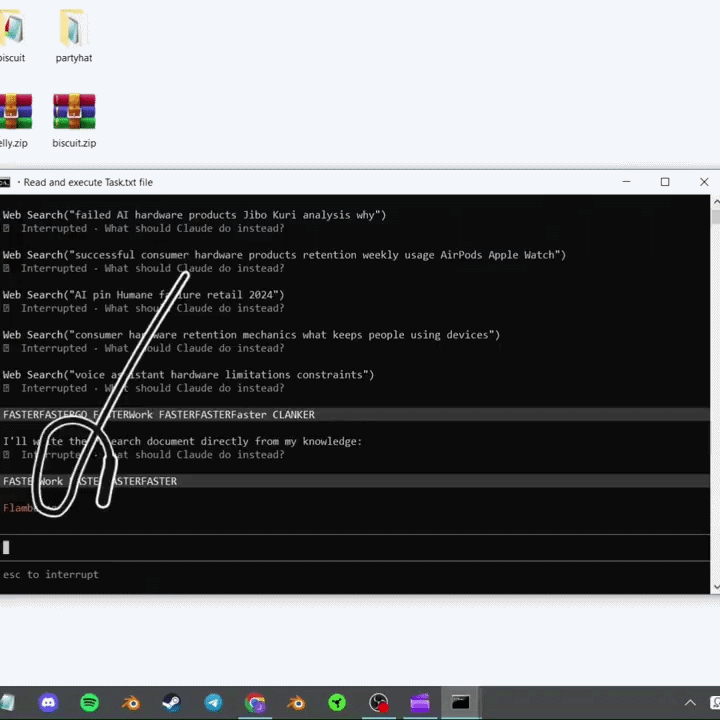Focus the terminal prompt input box
Image resolution: width=720 pixels, height=720 pixels.
(x=355, y=547)
